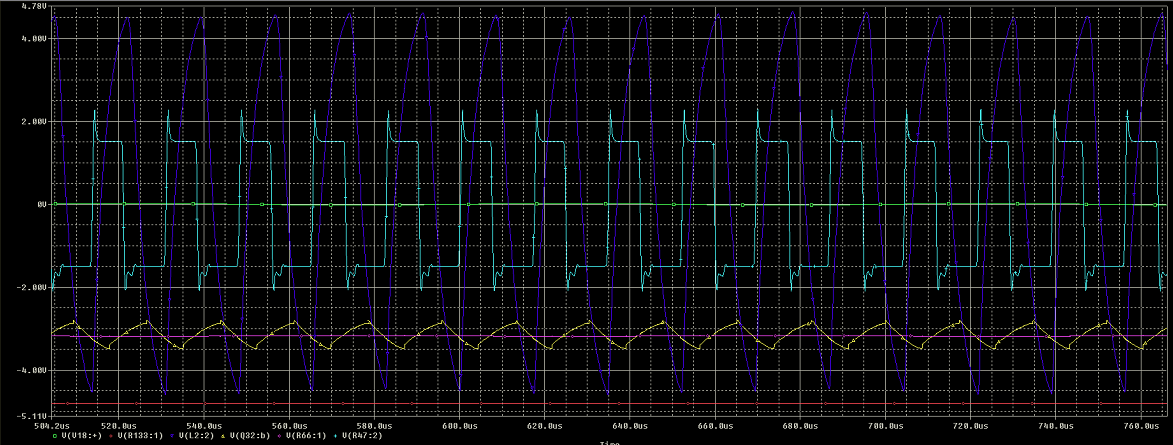Click the -4.00V Y-axis label
Image resolution: width=1173 pixels, height=445 pixels.
[x=32, y=370]
